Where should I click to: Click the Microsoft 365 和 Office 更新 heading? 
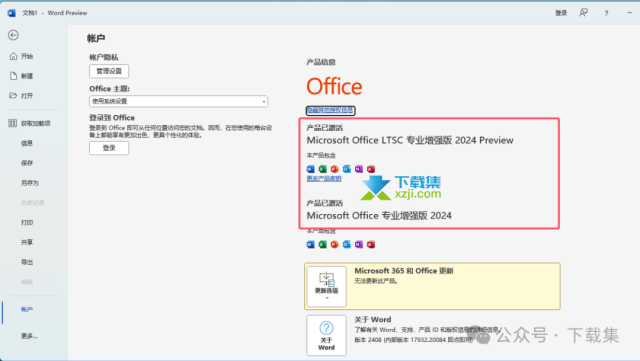[x=404, y=271]
